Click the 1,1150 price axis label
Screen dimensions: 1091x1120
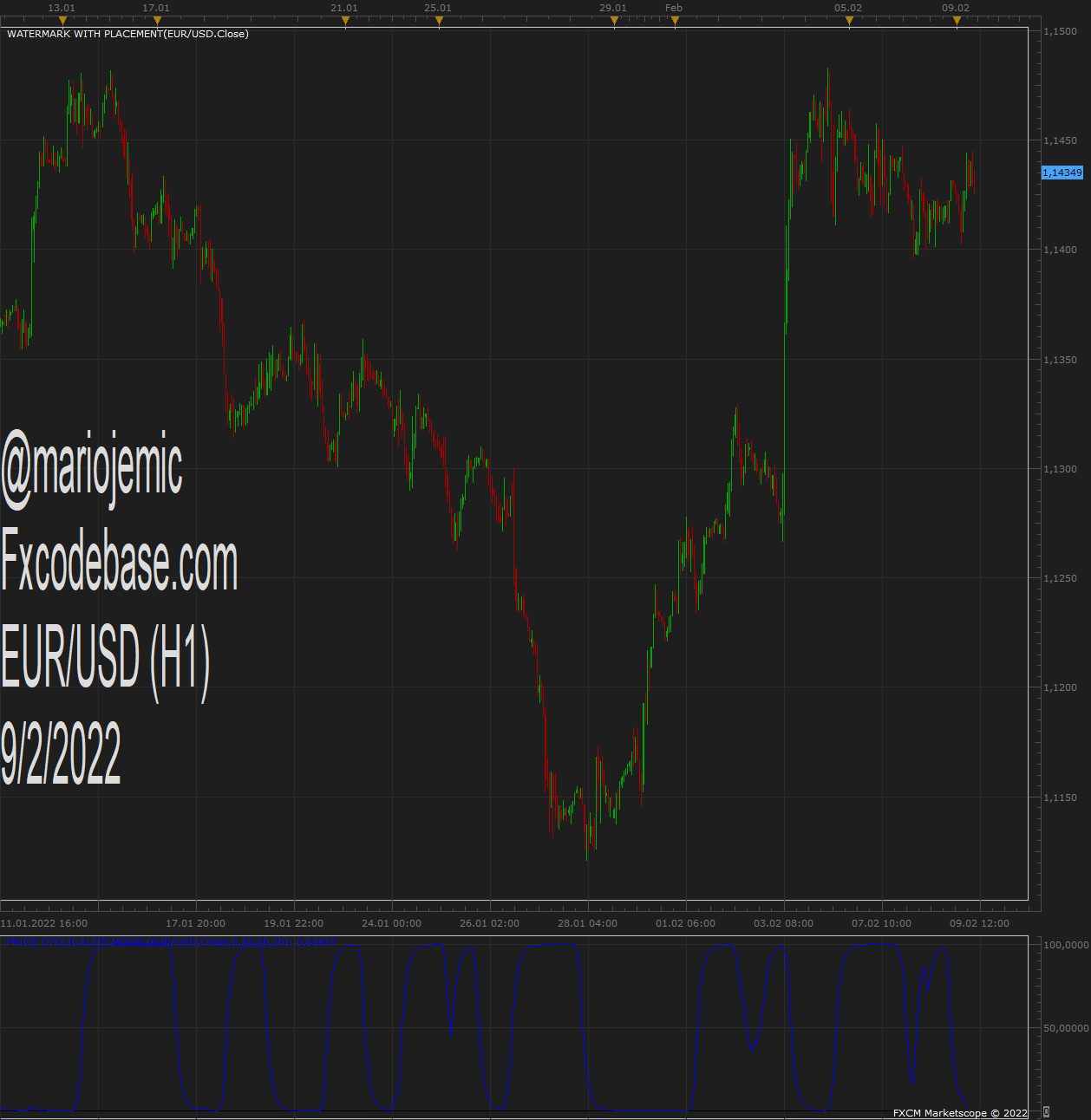click(x=1060, y=798)
